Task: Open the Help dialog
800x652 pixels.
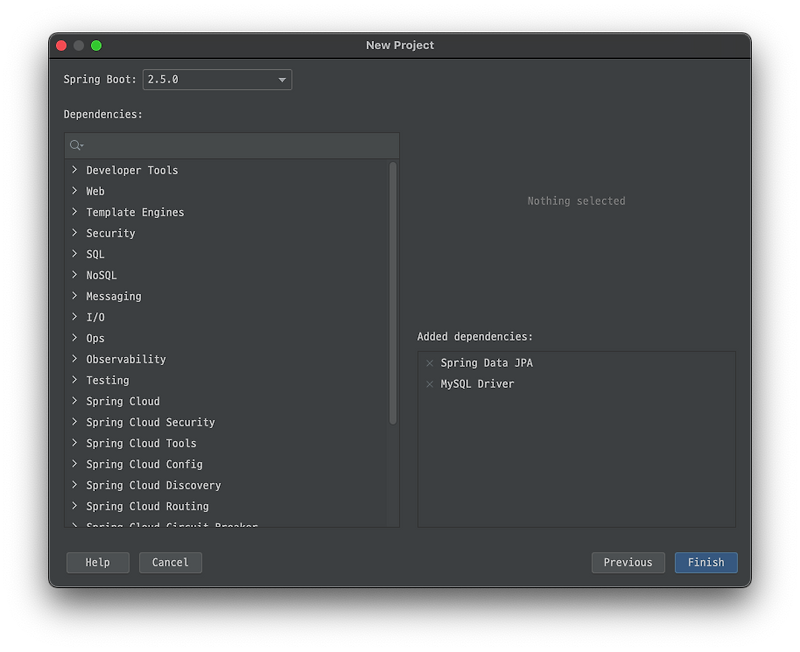Action: (97, 562)
